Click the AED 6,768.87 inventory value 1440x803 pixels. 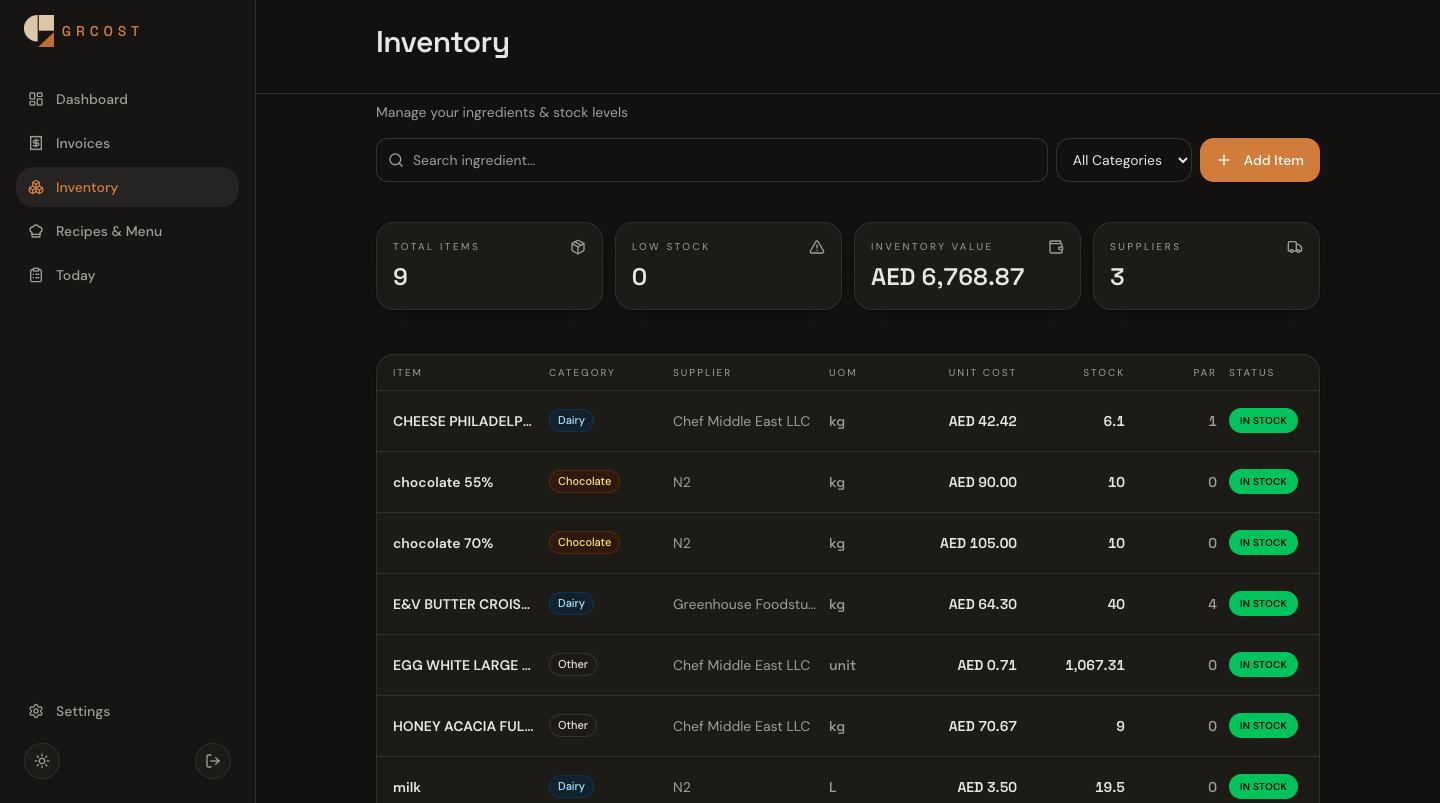947,277
